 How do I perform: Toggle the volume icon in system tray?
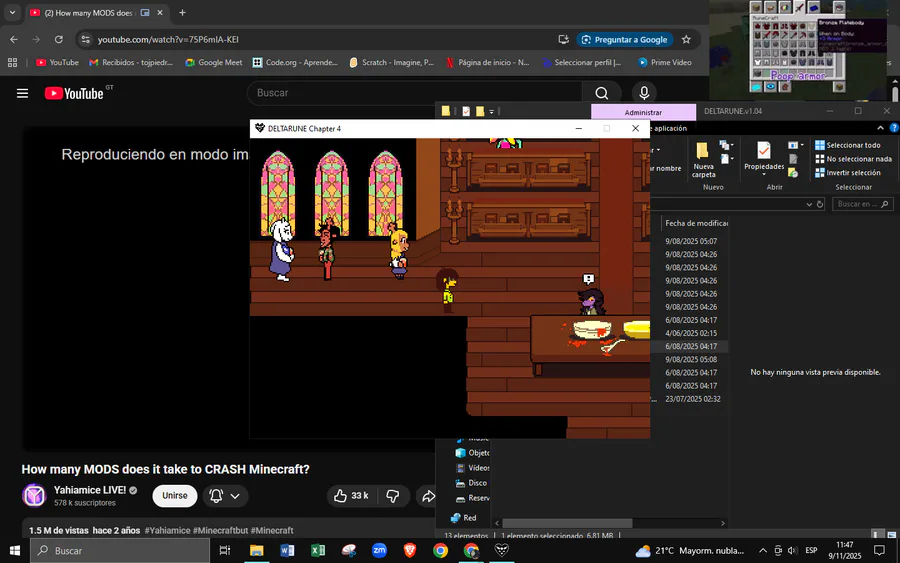(x=793, y=550)
